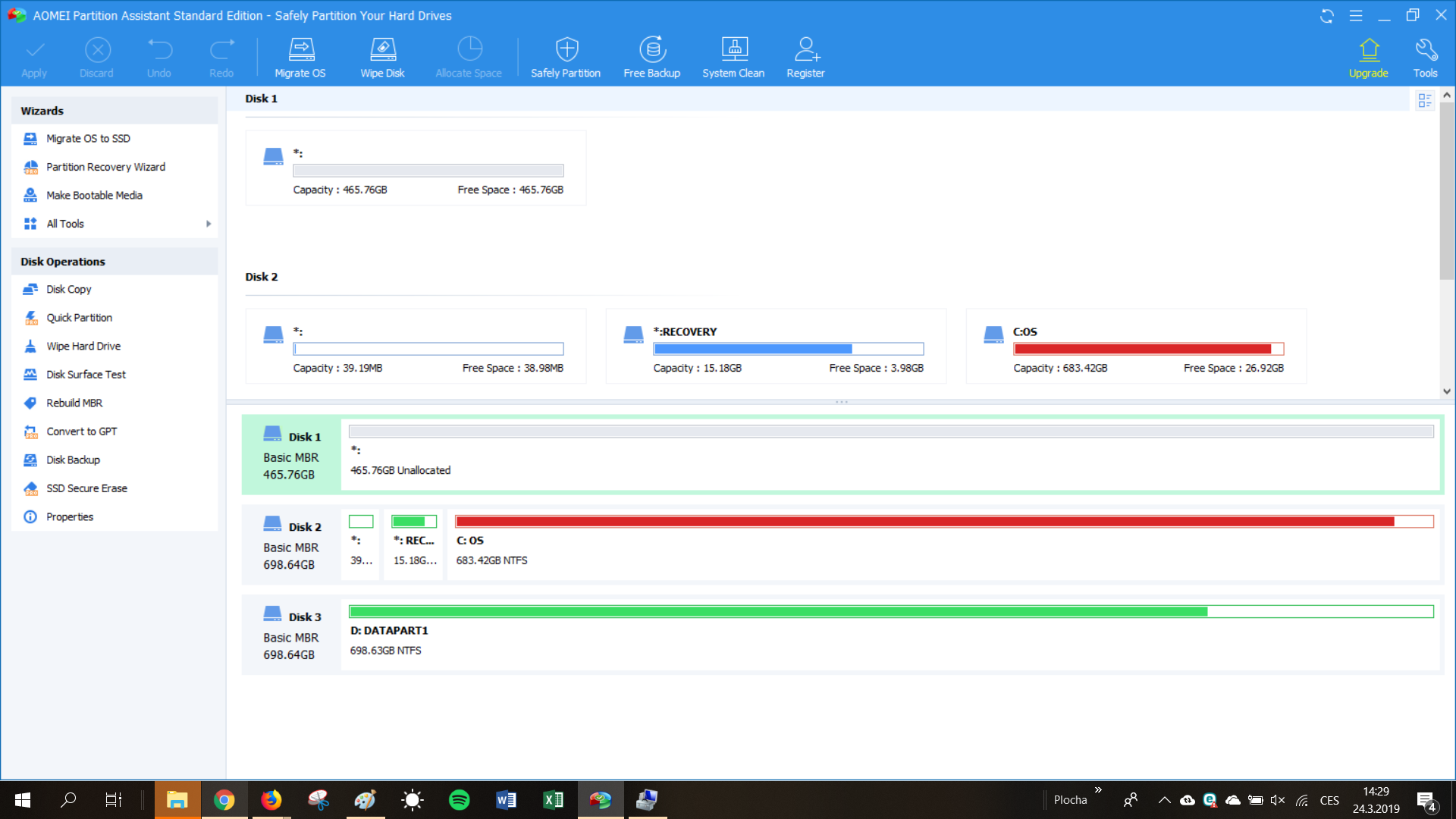Click the refresh icon in the title bar
Viewport: 1456px width, 819px height.
click(1326, 16)
